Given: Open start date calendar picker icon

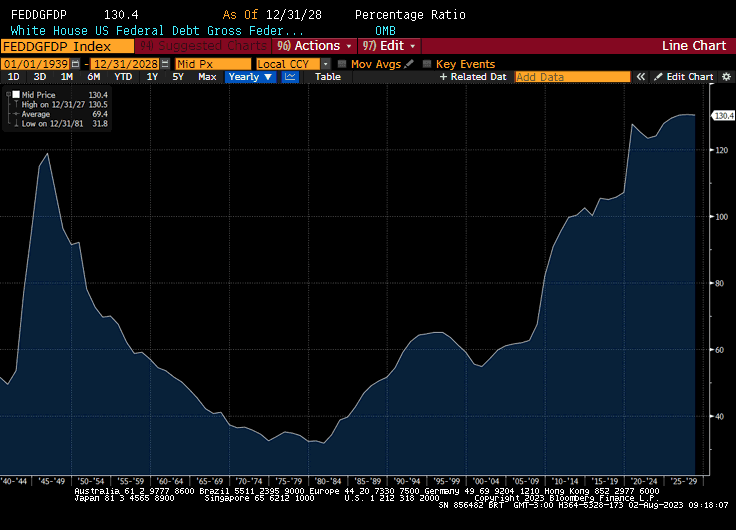Looking at the screenshot, I should point(76,64).
